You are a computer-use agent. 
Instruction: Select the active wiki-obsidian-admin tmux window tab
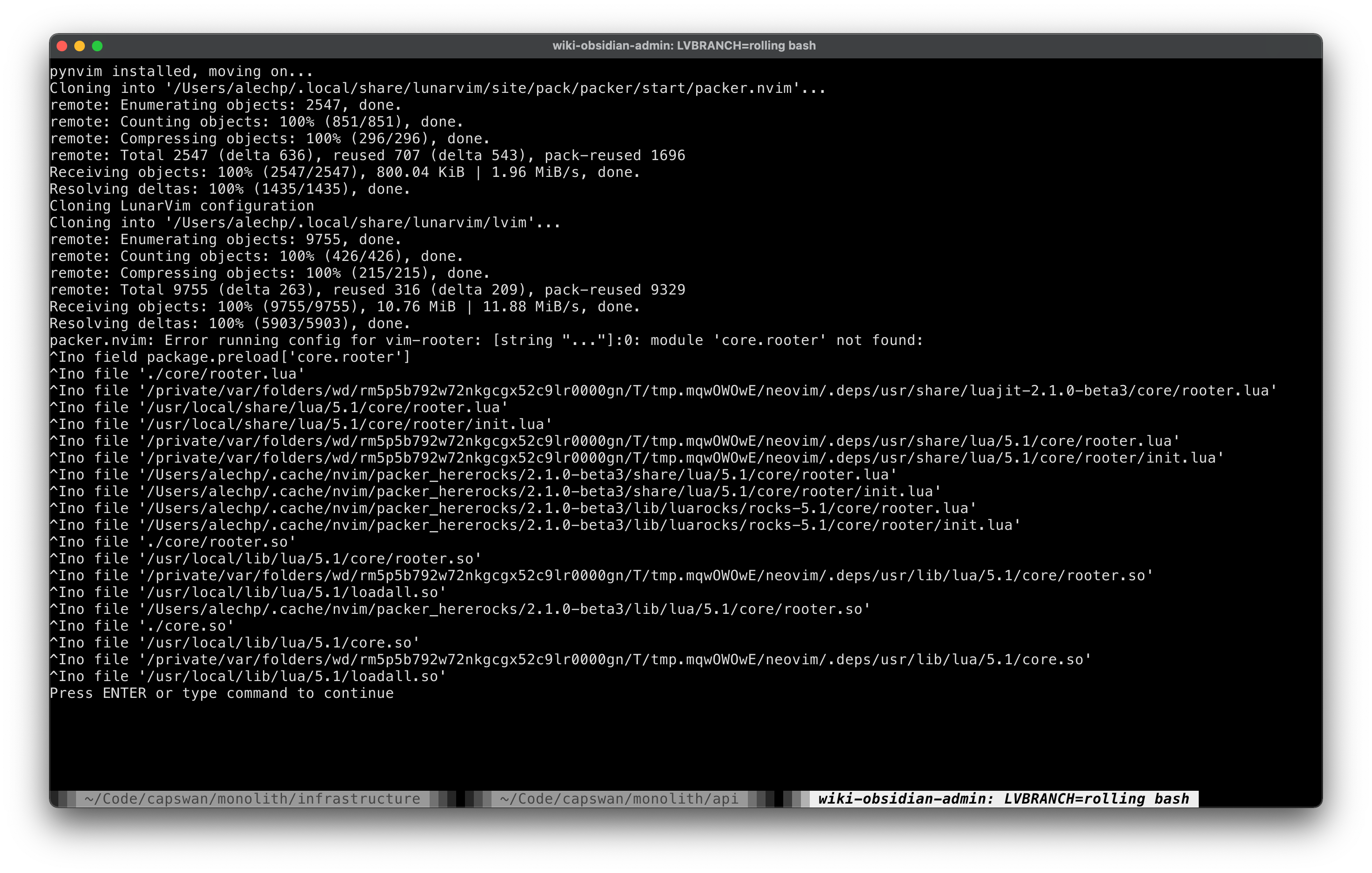pos(1003,798)
